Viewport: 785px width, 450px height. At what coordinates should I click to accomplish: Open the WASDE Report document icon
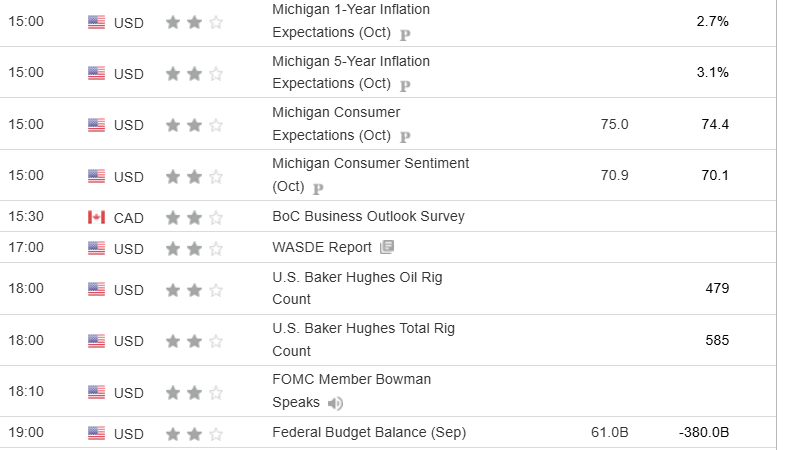point(388,248)
